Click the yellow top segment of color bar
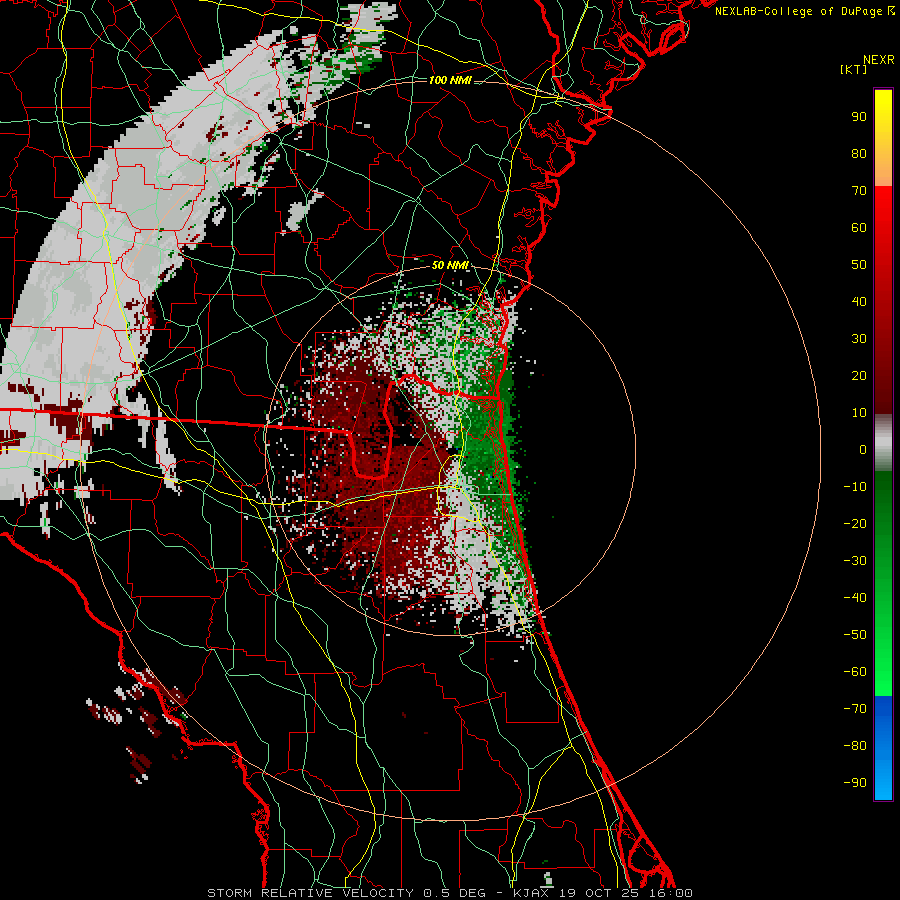This screenshot has width=900, height=900. (883, 137)
